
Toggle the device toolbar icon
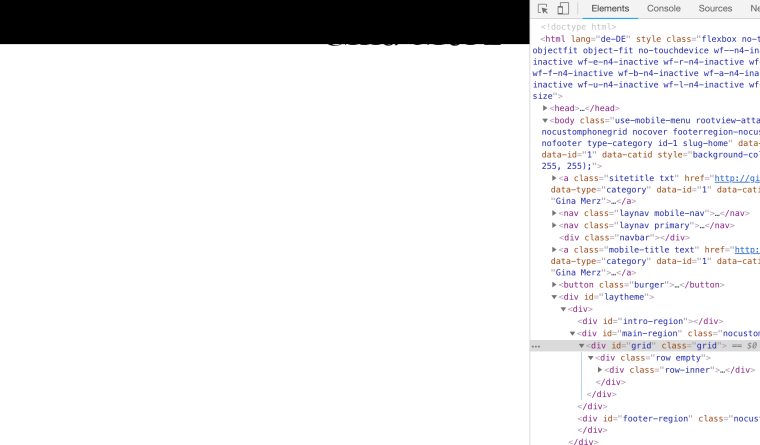[x=563, y=9]
